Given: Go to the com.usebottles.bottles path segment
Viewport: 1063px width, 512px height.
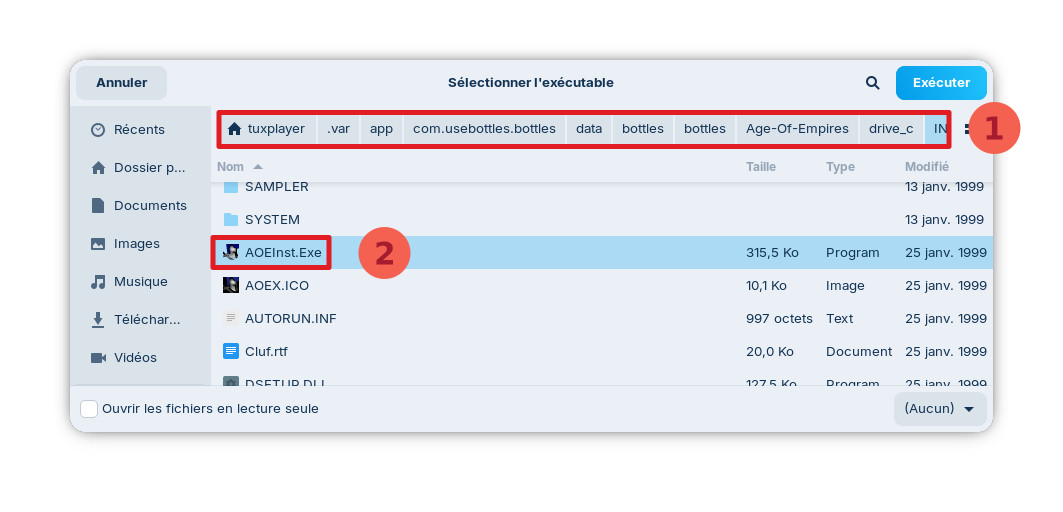Looking at the screenshot, I should coord(484,129).
